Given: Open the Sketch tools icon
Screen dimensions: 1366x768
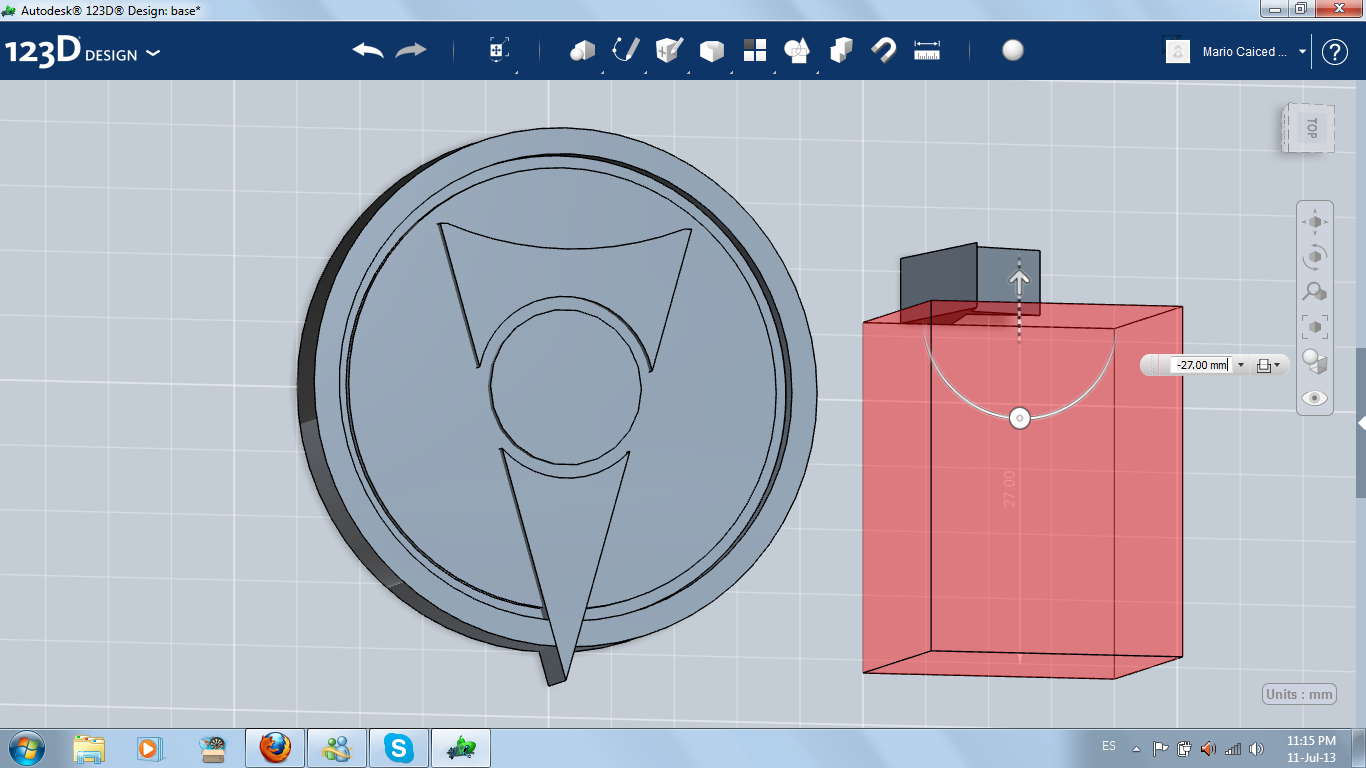Looking at the screenshot, I should click(x=626, y=50).
